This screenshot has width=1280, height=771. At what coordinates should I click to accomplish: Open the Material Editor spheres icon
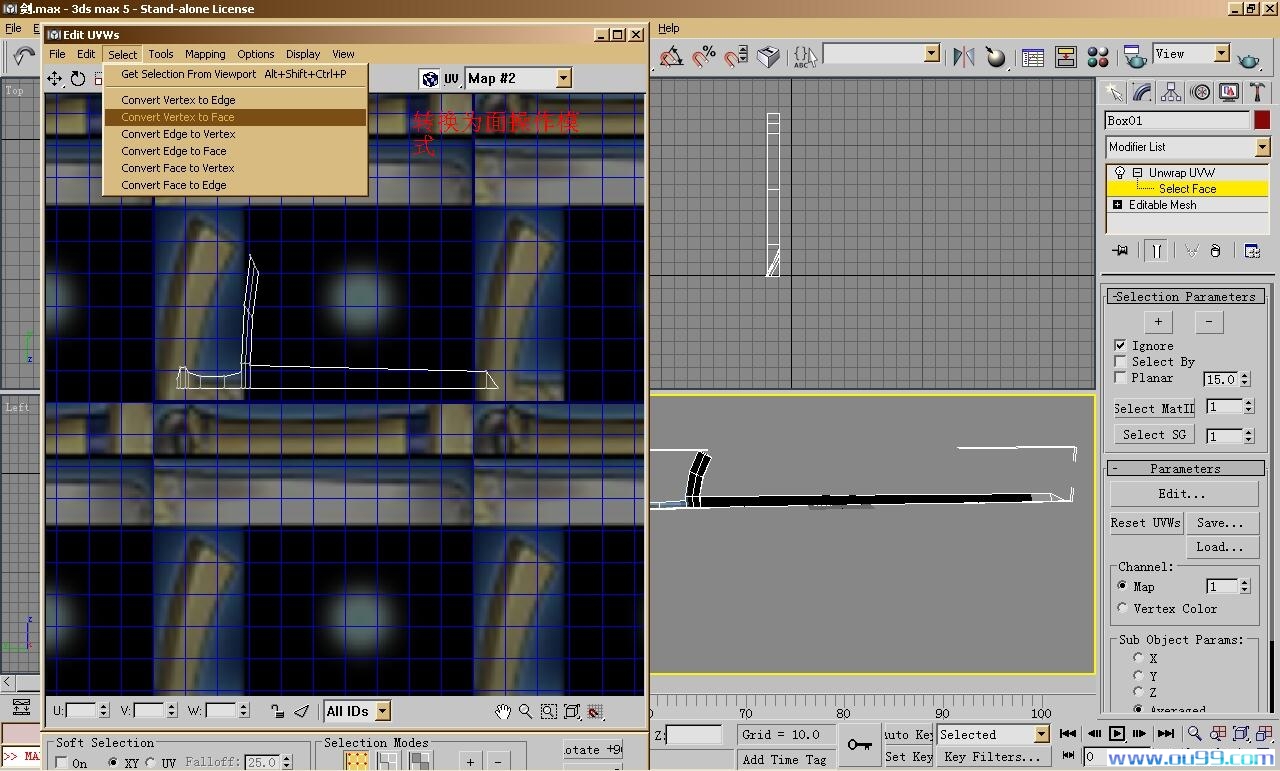coord(1098,57)
